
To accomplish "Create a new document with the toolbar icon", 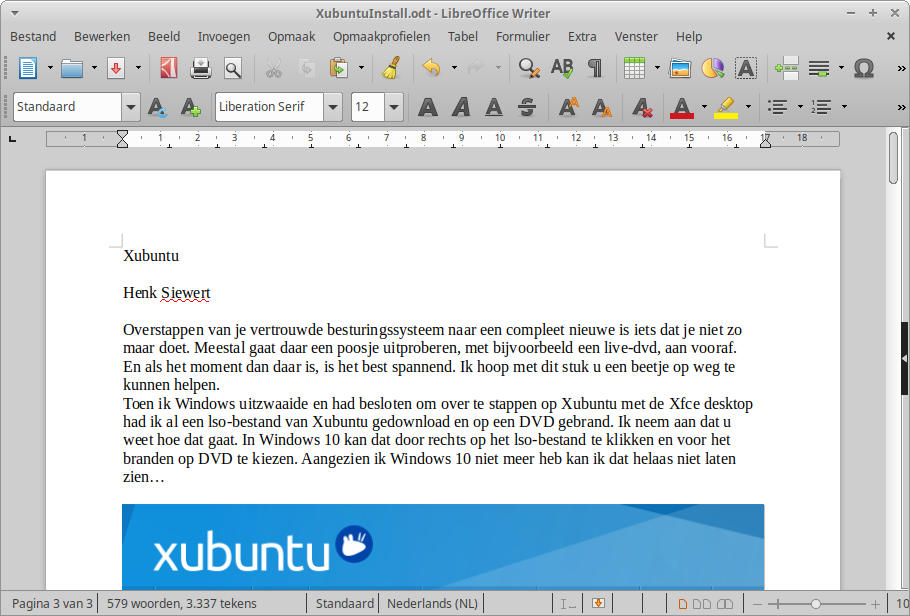I will pyautogui.click(x=28, y=69).
